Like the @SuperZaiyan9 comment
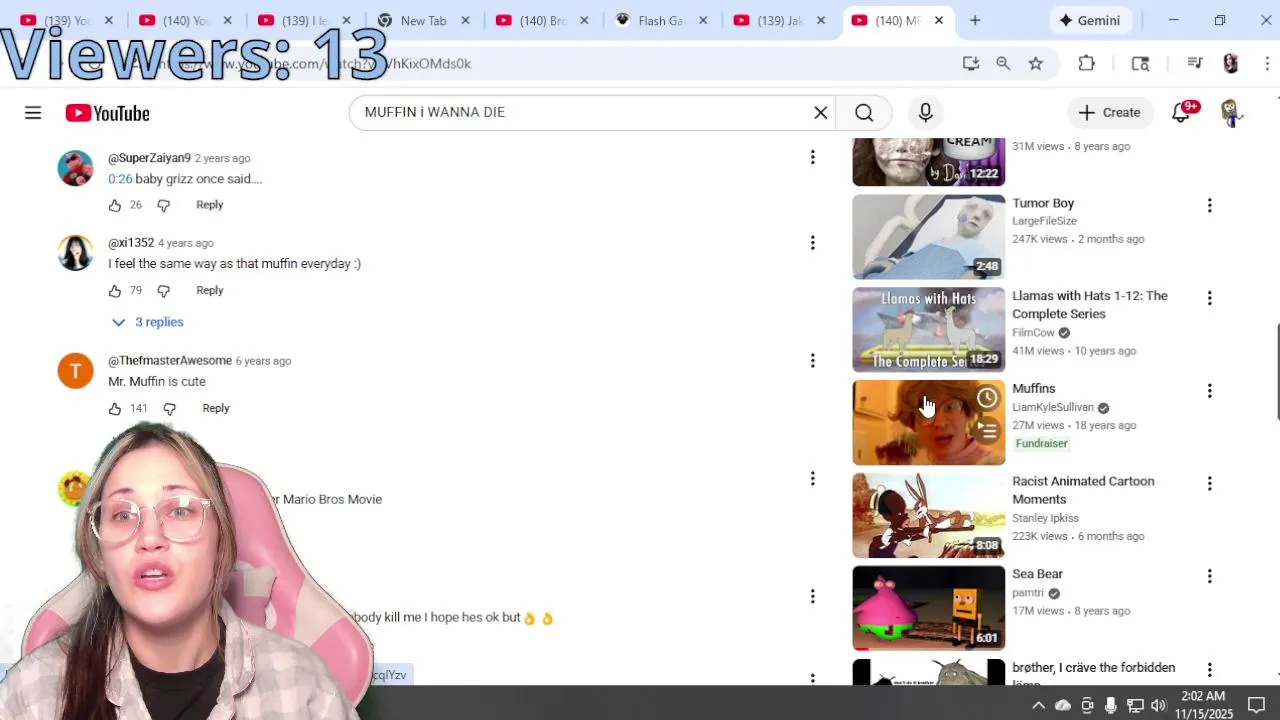This screenshot has width=1280, height=720. point(115,205)
